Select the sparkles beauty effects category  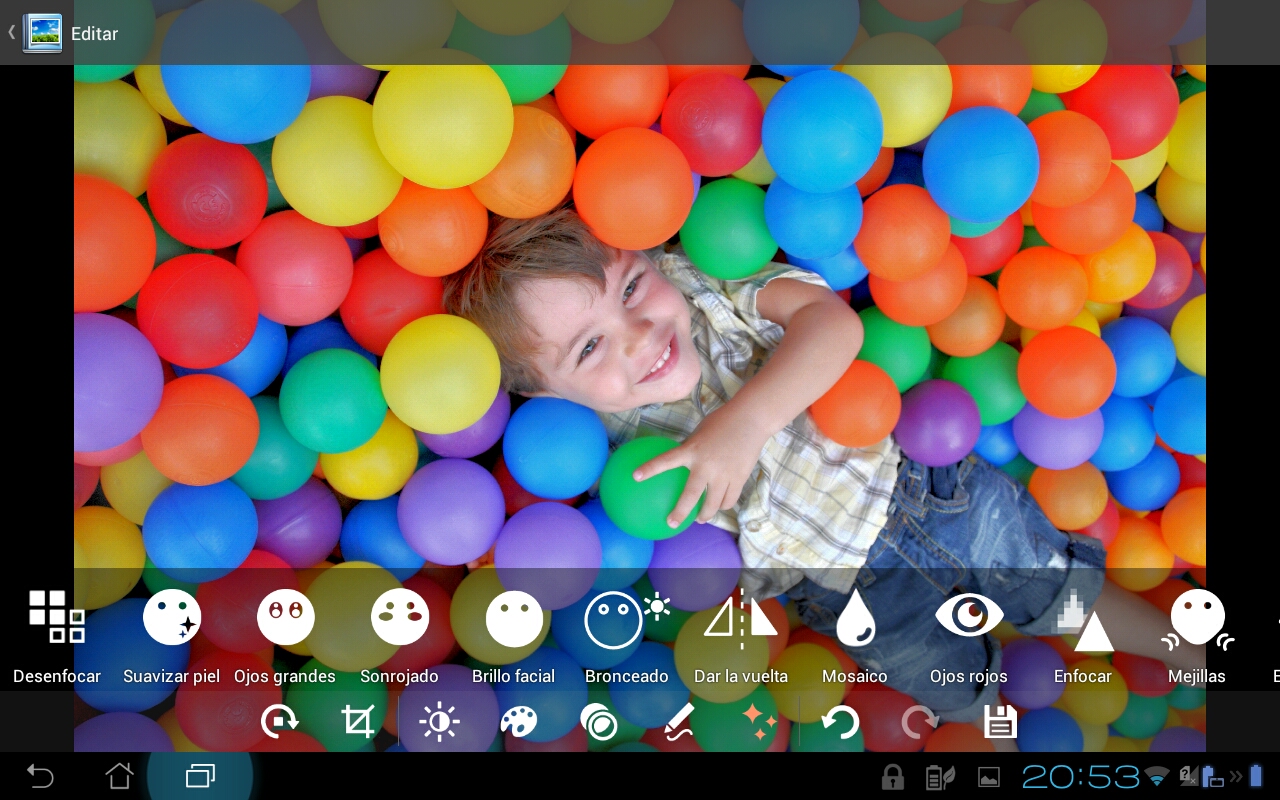tap(759, 721)
